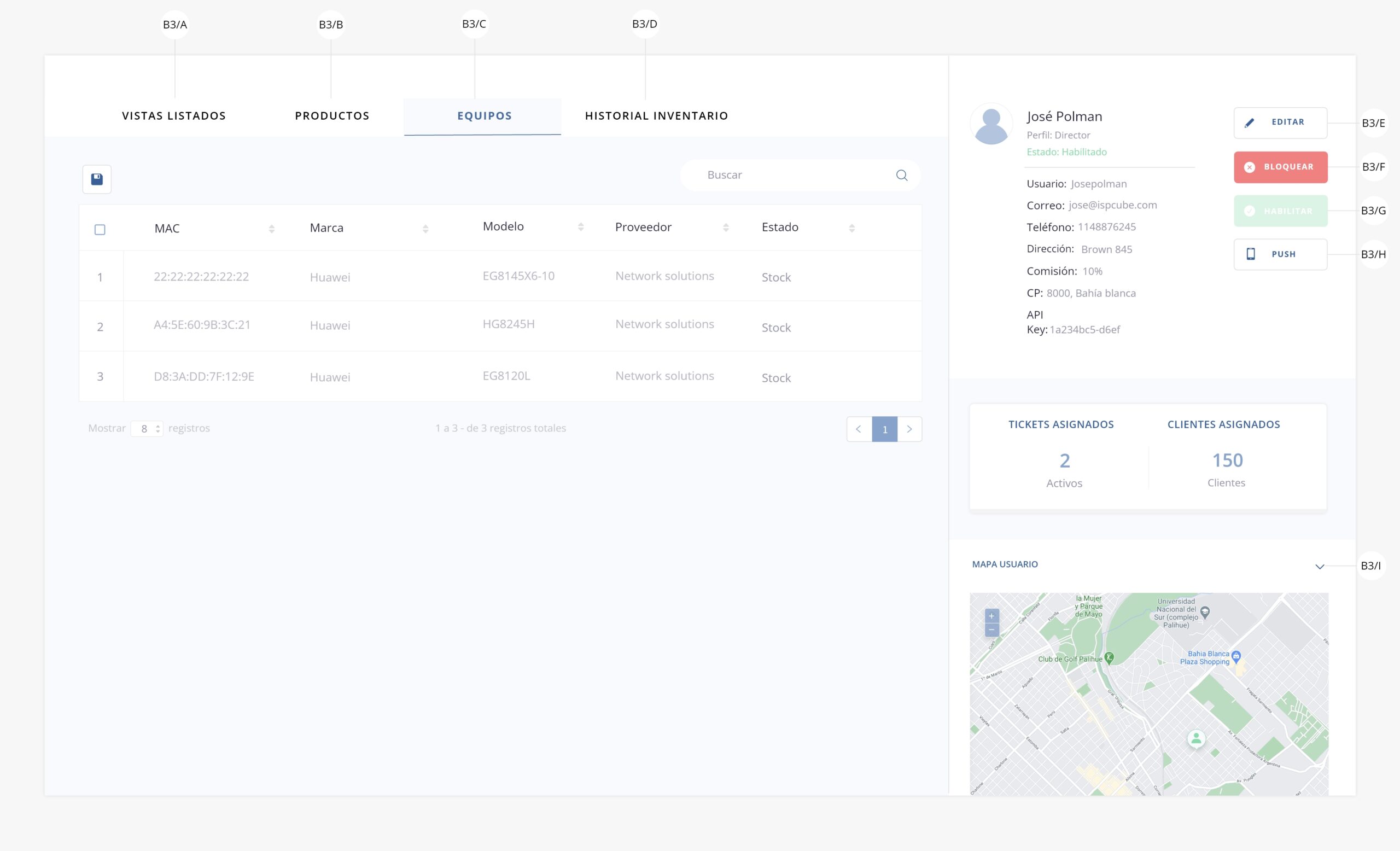Click José Polman's avatar icon
Viewport: 1400px width, 851px height.
(x=991, y=124)
